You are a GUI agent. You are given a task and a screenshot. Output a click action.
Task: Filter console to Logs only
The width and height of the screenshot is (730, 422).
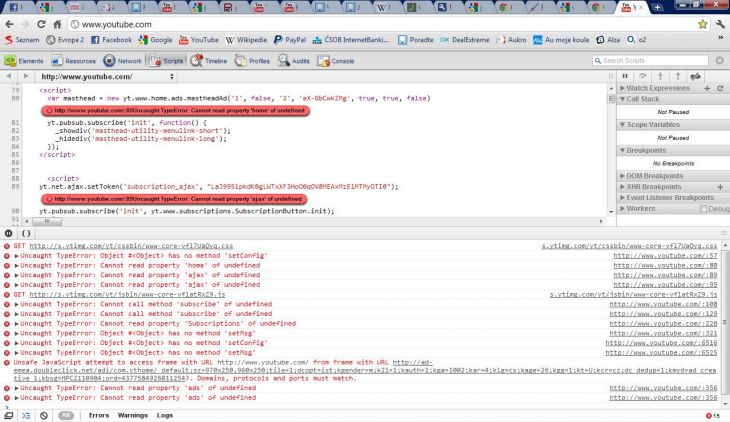pos(165,415)
